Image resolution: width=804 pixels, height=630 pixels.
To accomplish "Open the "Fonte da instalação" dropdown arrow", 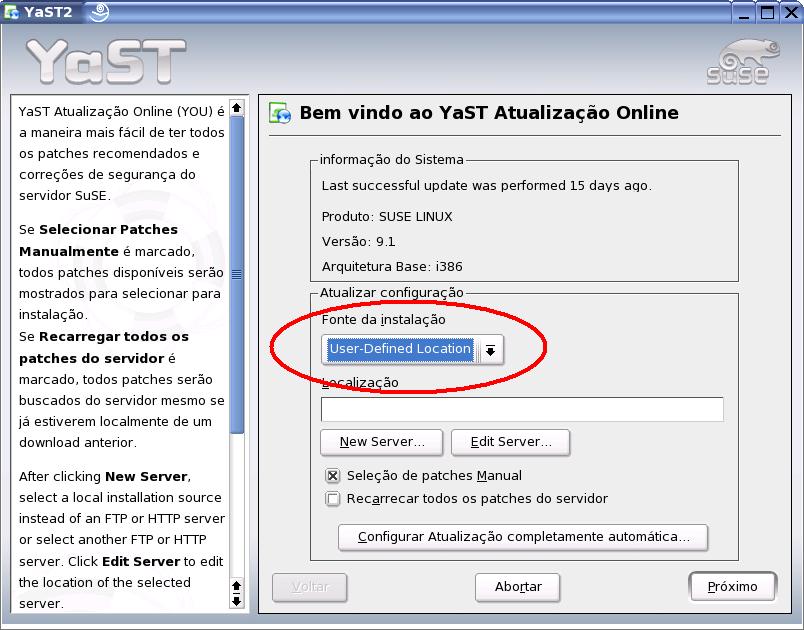I will coord(491,350).
